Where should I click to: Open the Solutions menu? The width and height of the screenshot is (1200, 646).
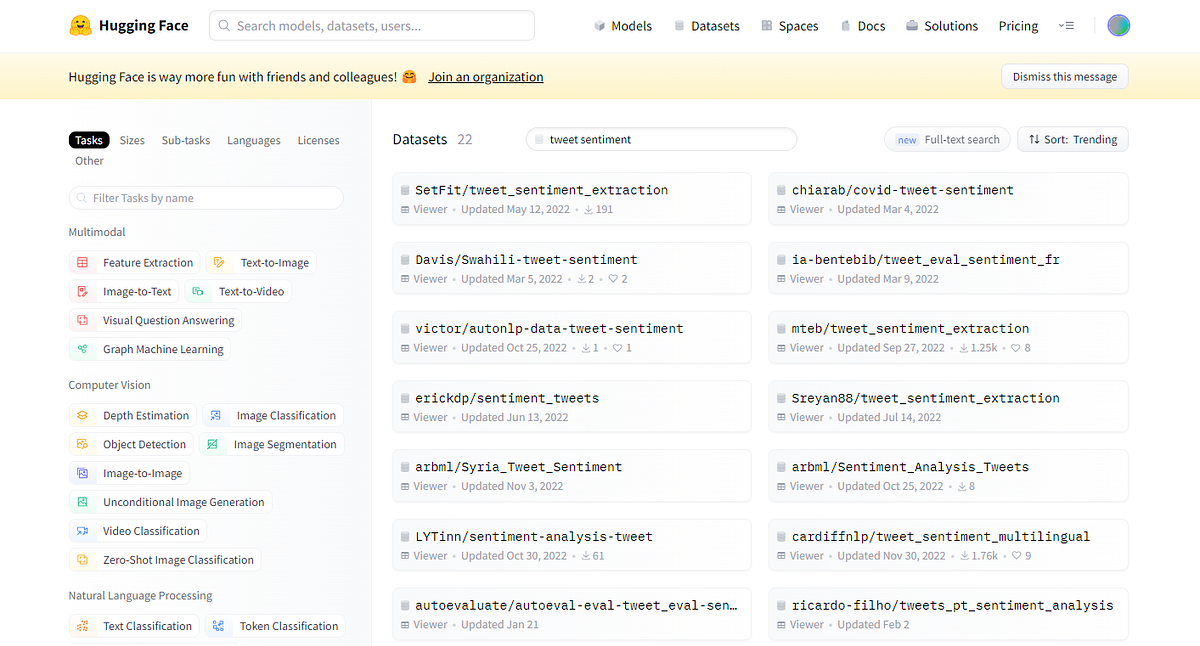pos(942,26)
